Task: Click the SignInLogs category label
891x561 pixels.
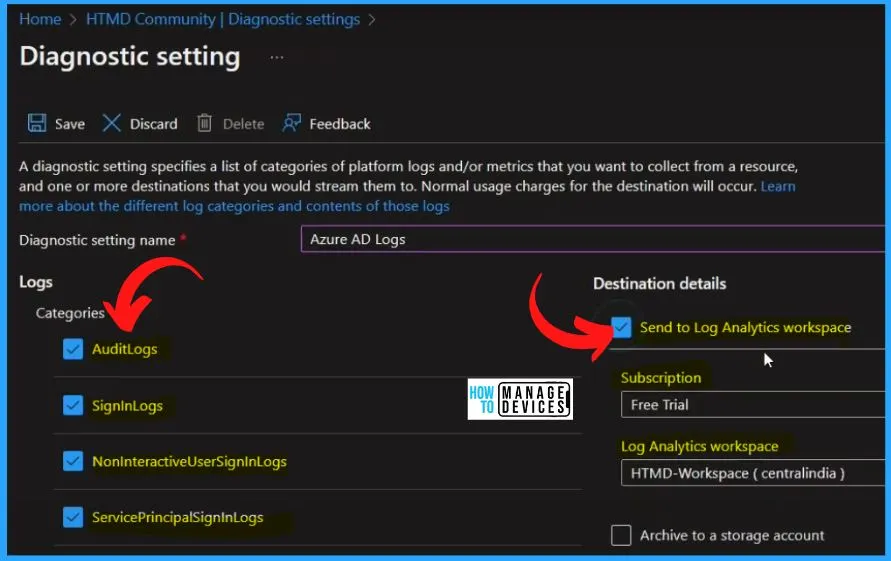Action: tap(127, 406)
